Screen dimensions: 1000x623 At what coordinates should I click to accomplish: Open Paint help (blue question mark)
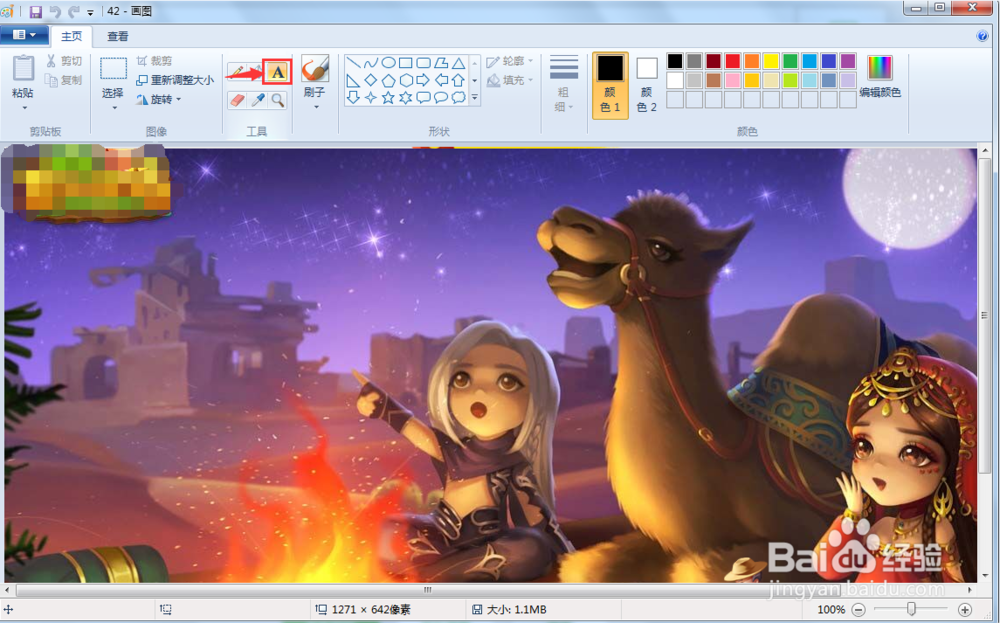click(982, 36)
